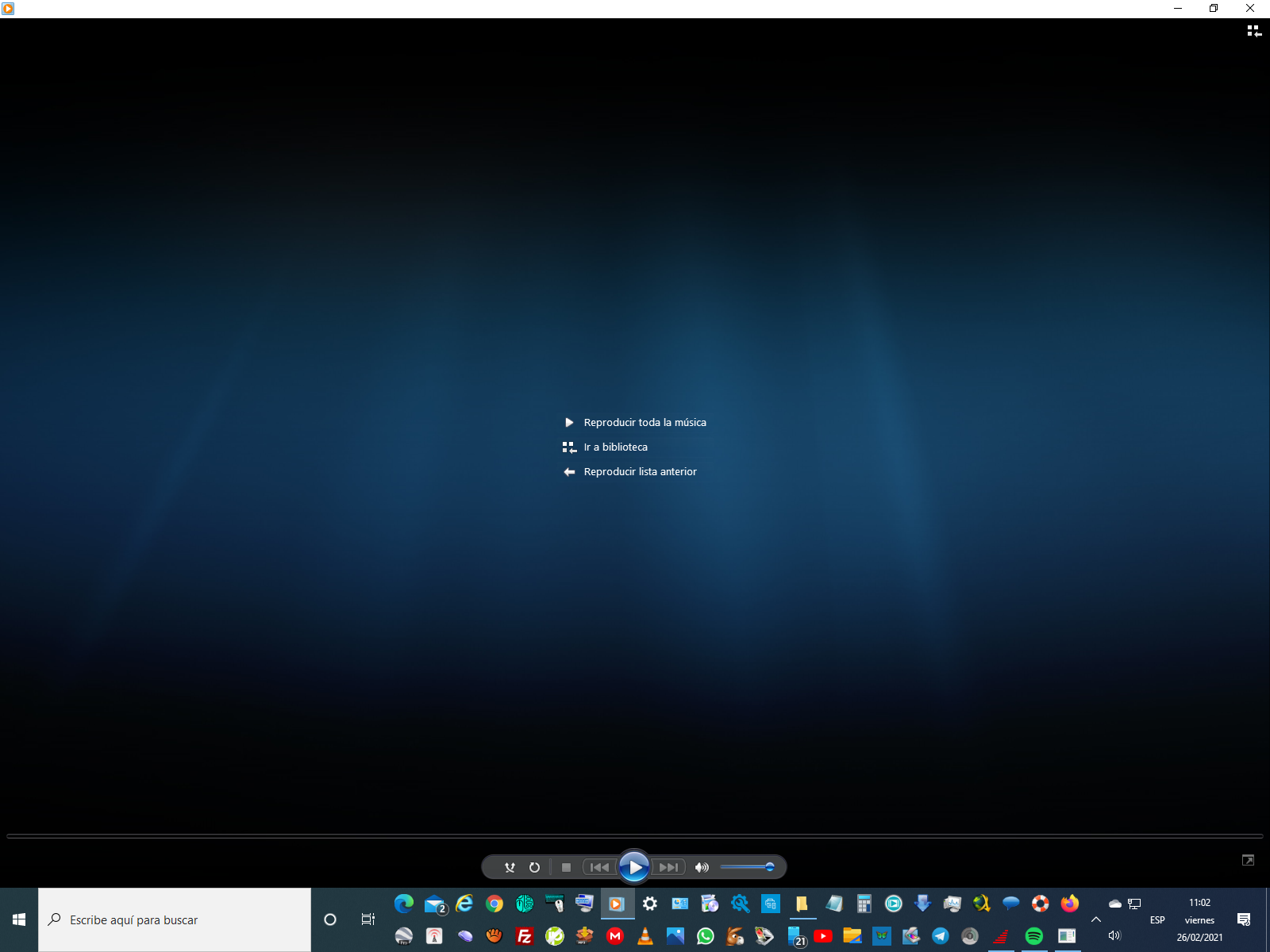This screenshot has height=952, width=1270.
Task: Launch VLC media player from taskbar
Action: [x=645, y=936]
